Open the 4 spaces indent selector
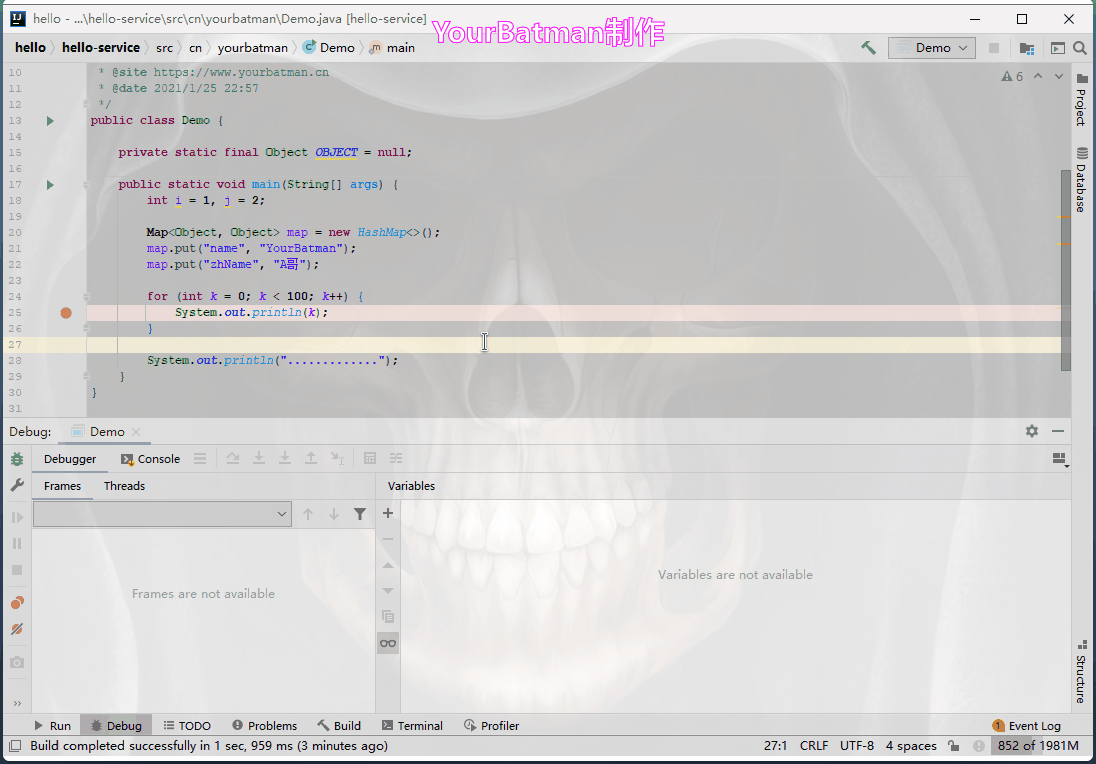The height and width of the screenshot is (764, 1096). (911, 746)
